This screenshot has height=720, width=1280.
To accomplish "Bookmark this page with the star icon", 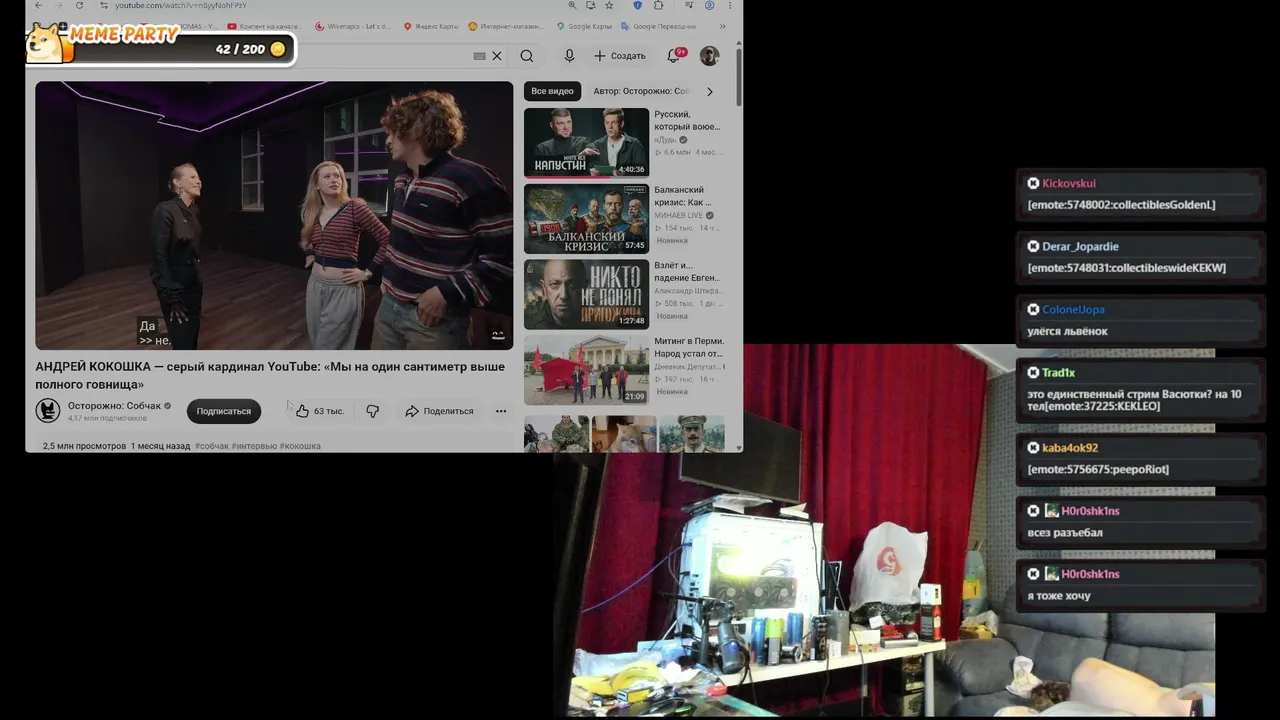I will point(609,6).
